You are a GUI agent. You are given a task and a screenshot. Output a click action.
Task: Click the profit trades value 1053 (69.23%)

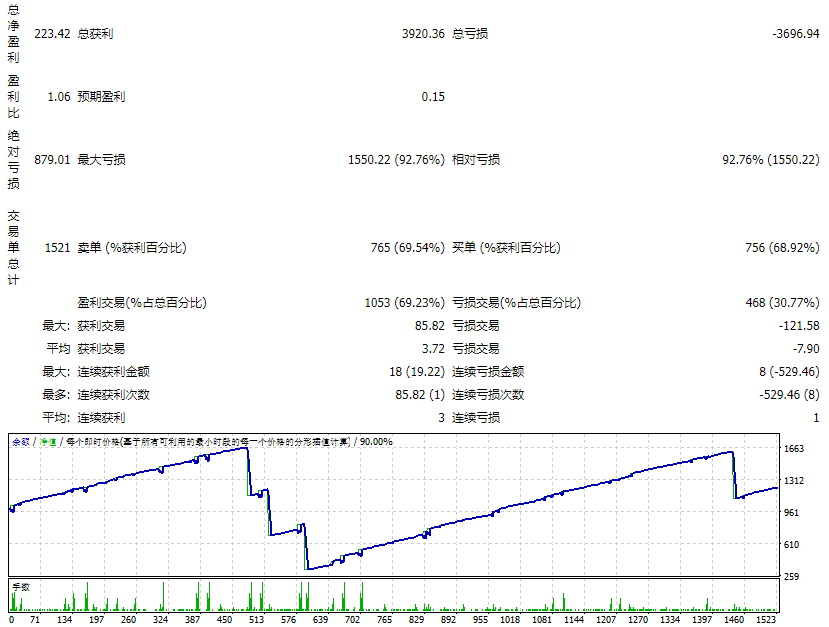[x=404, y=303]
